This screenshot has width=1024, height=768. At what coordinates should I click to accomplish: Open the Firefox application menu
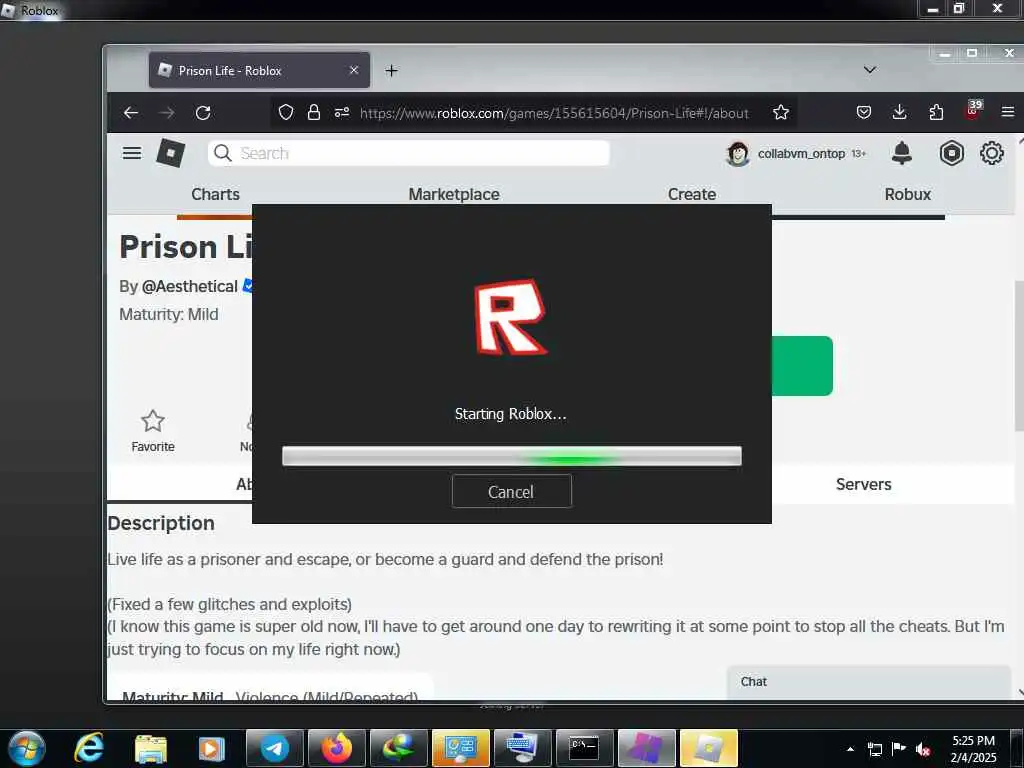click(1008, 112)
